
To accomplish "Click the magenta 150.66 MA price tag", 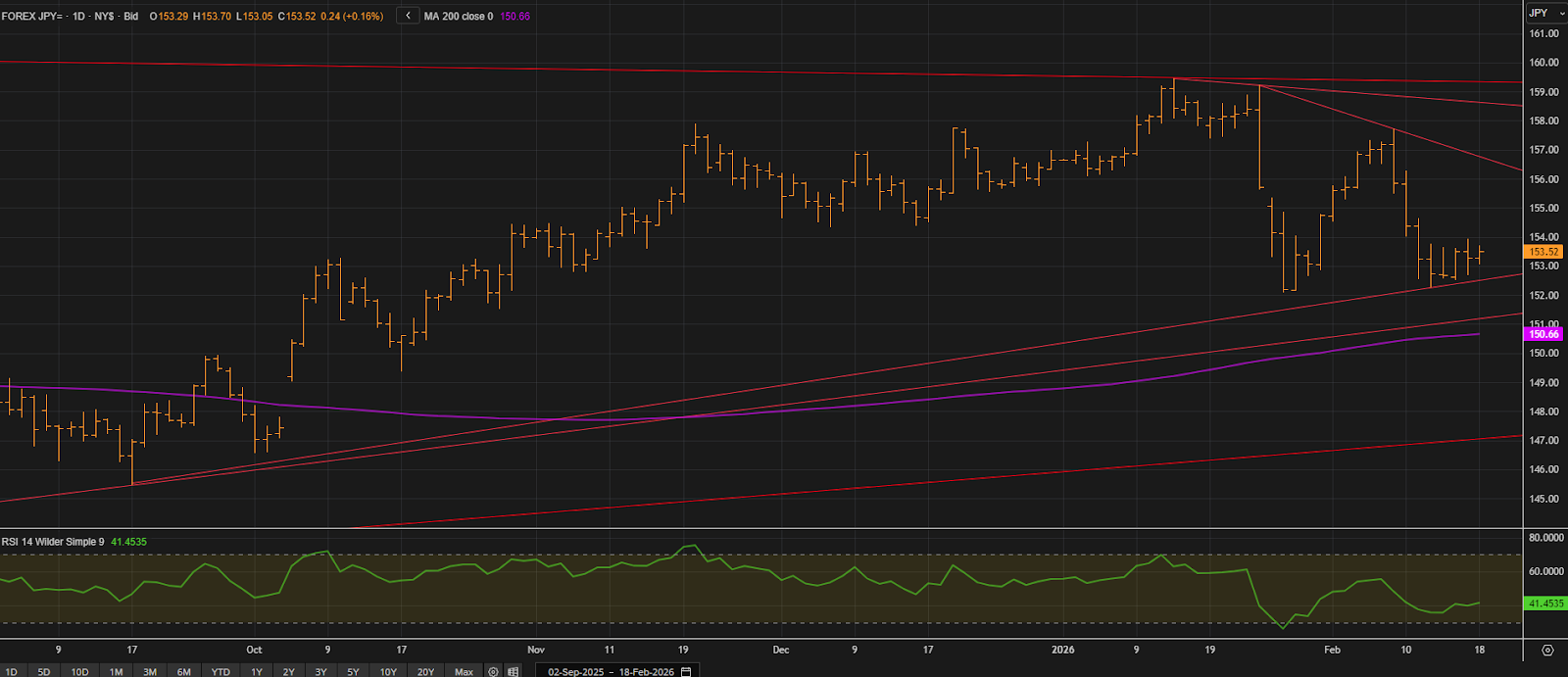I will pyautogui.click(x=1543, y=334).
